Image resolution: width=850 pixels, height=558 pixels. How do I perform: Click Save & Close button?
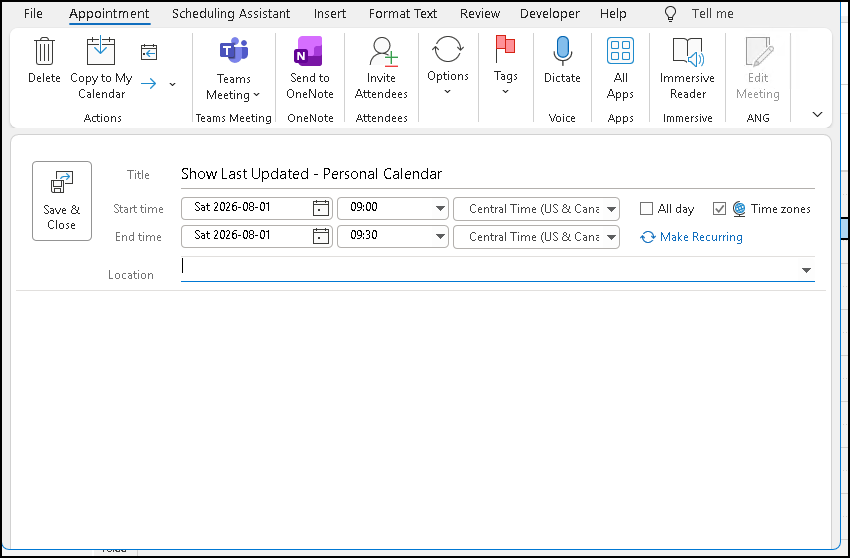tap(62, 201)
